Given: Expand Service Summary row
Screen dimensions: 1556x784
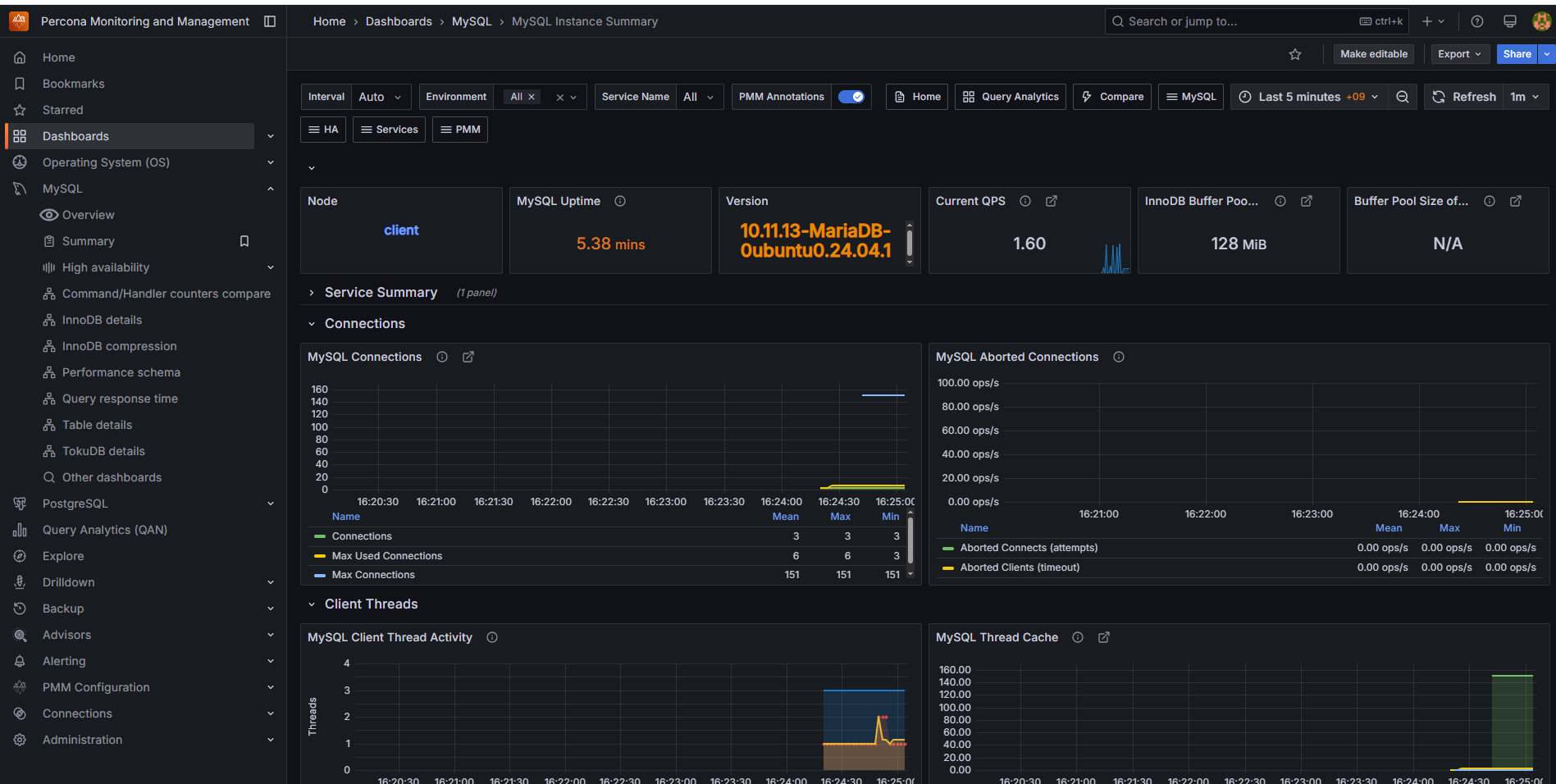Looking at the screenshot, I should [381, 293].
